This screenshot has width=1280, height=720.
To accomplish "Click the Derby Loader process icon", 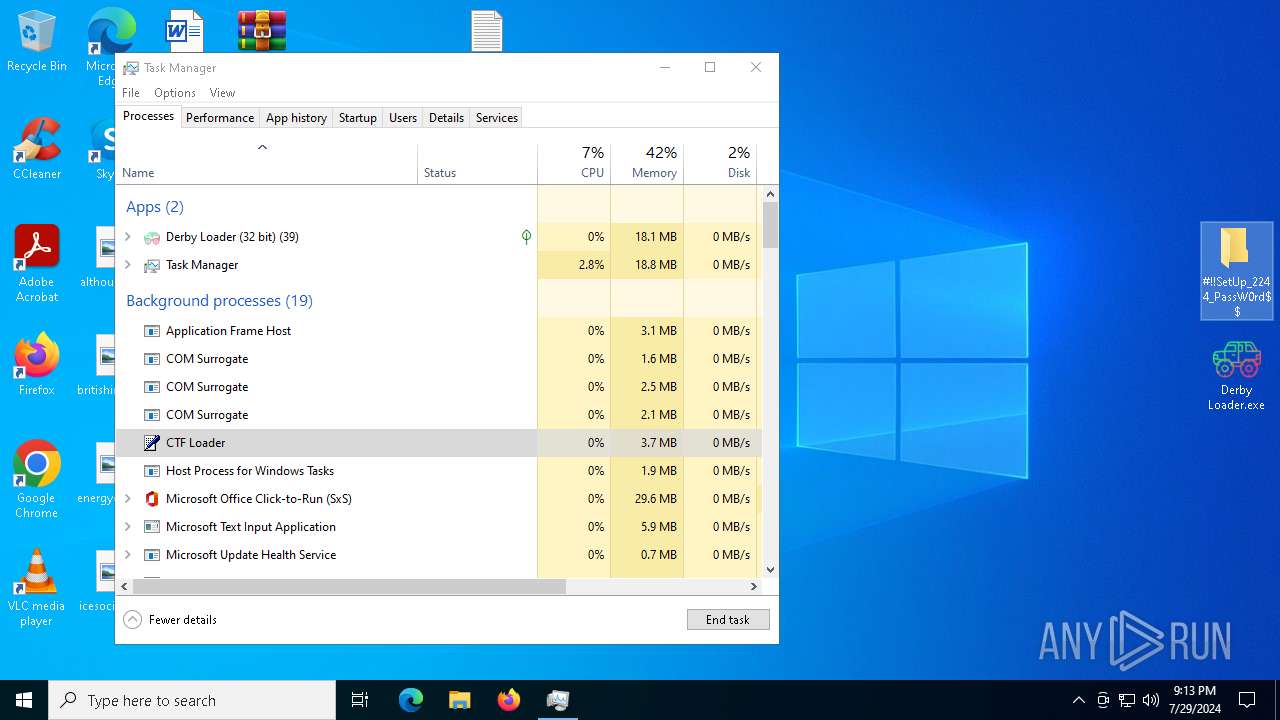I will (x=152, y=237).
